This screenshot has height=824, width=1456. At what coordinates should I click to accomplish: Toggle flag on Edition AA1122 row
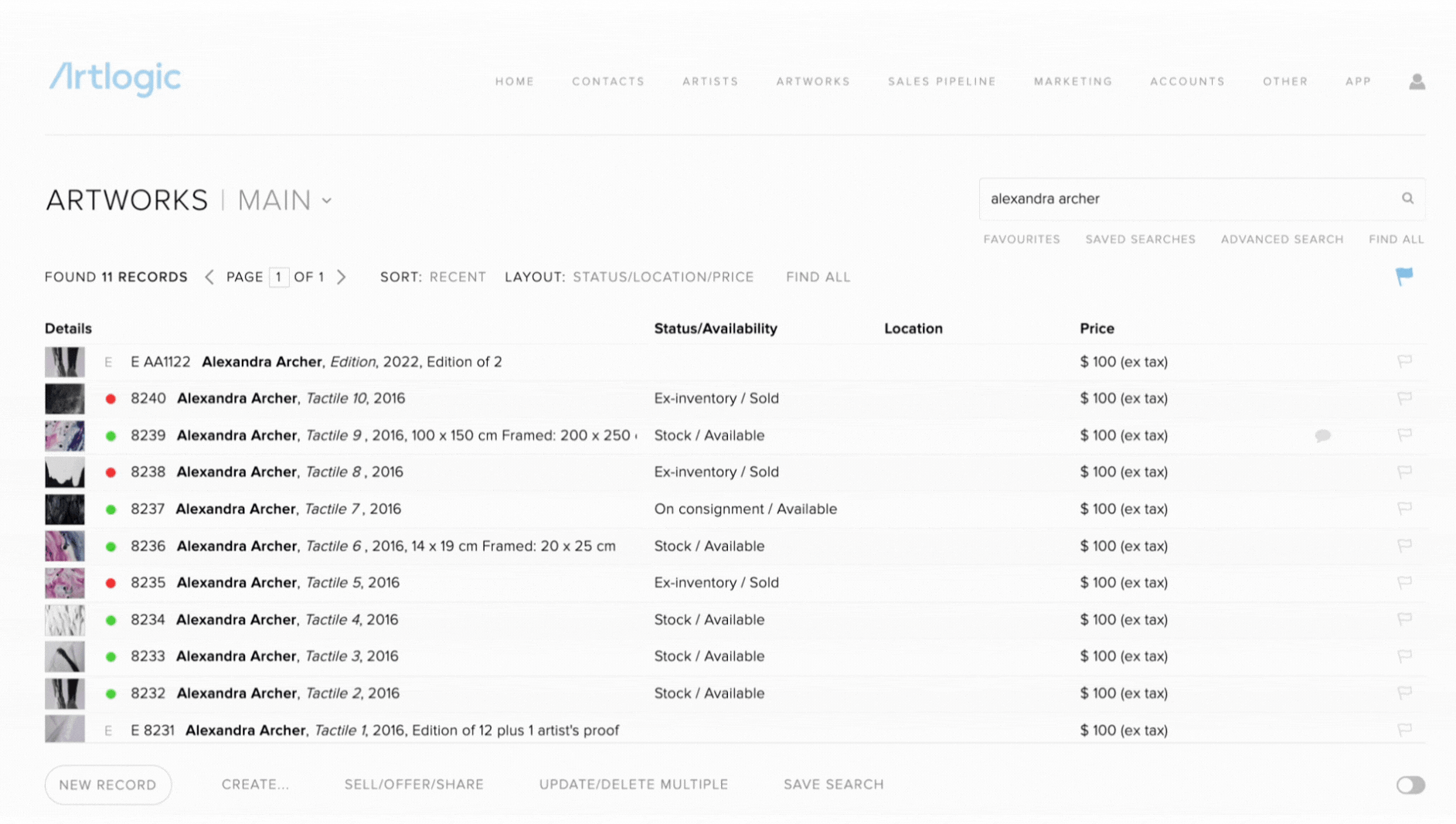pos(1404,361)
